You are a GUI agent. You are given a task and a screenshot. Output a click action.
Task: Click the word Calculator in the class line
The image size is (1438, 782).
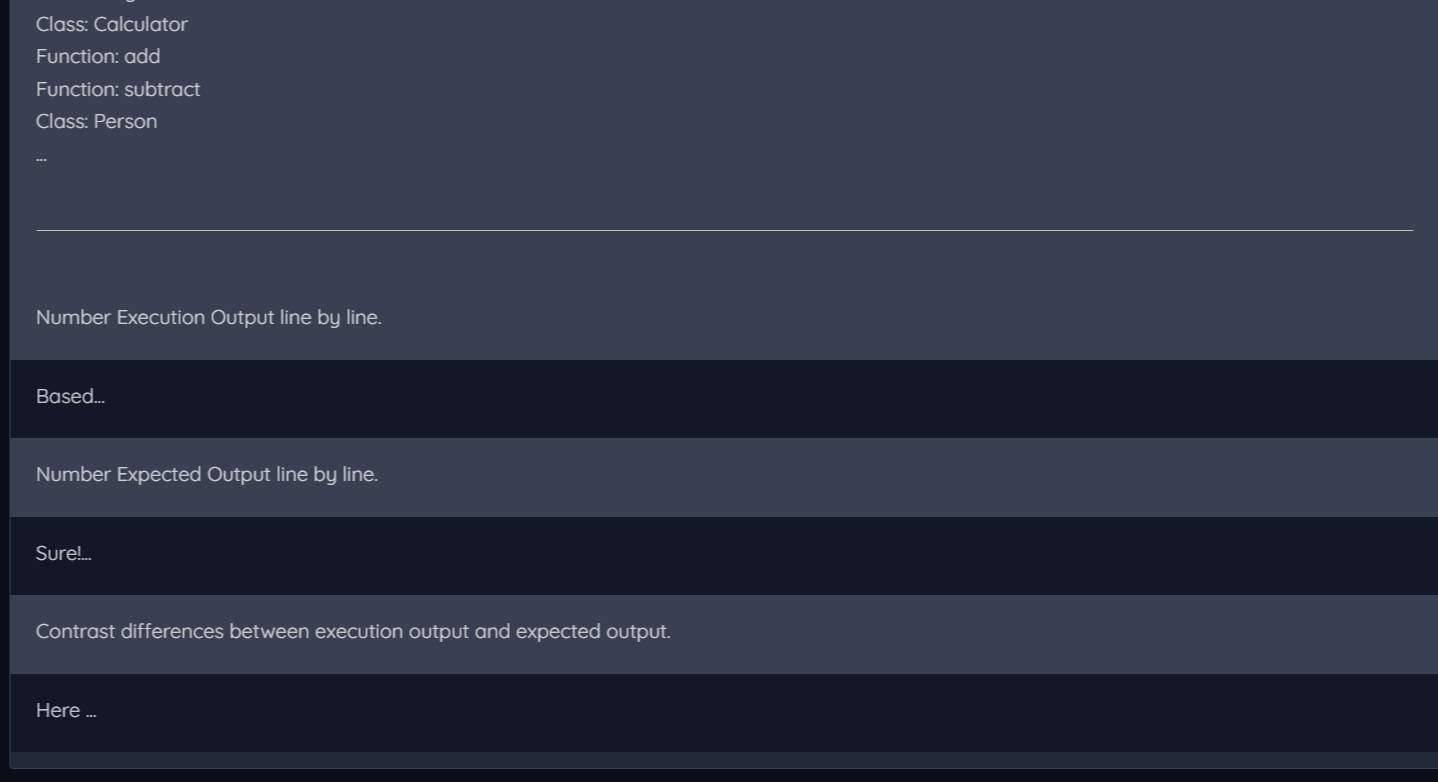coord(140,24)
